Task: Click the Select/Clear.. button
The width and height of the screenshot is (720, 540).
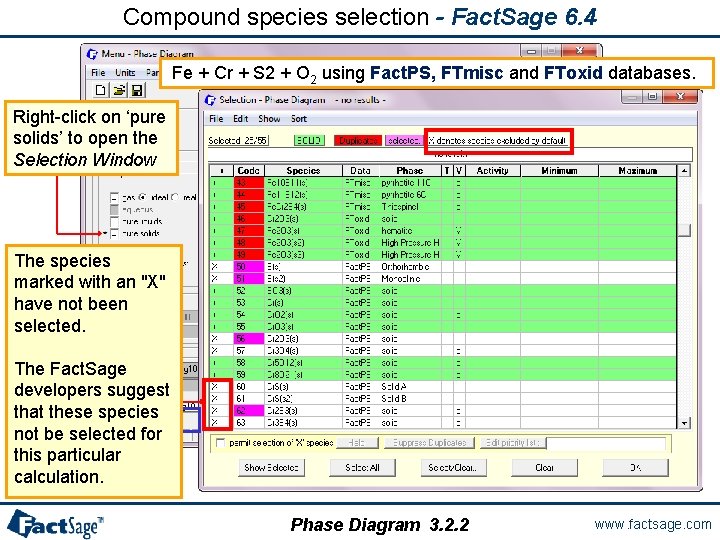Action: point(453,467)
